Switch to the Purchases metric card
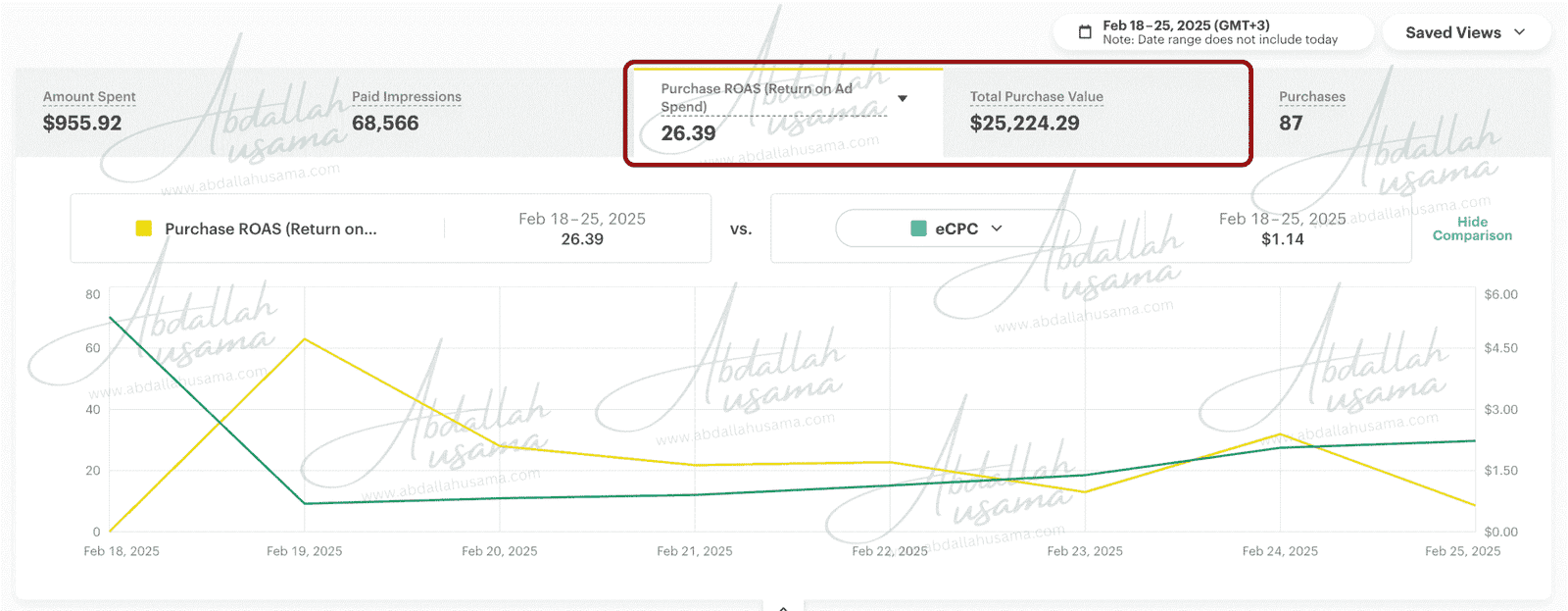The image size is (1568, 611). click(x=1311, y=111)
